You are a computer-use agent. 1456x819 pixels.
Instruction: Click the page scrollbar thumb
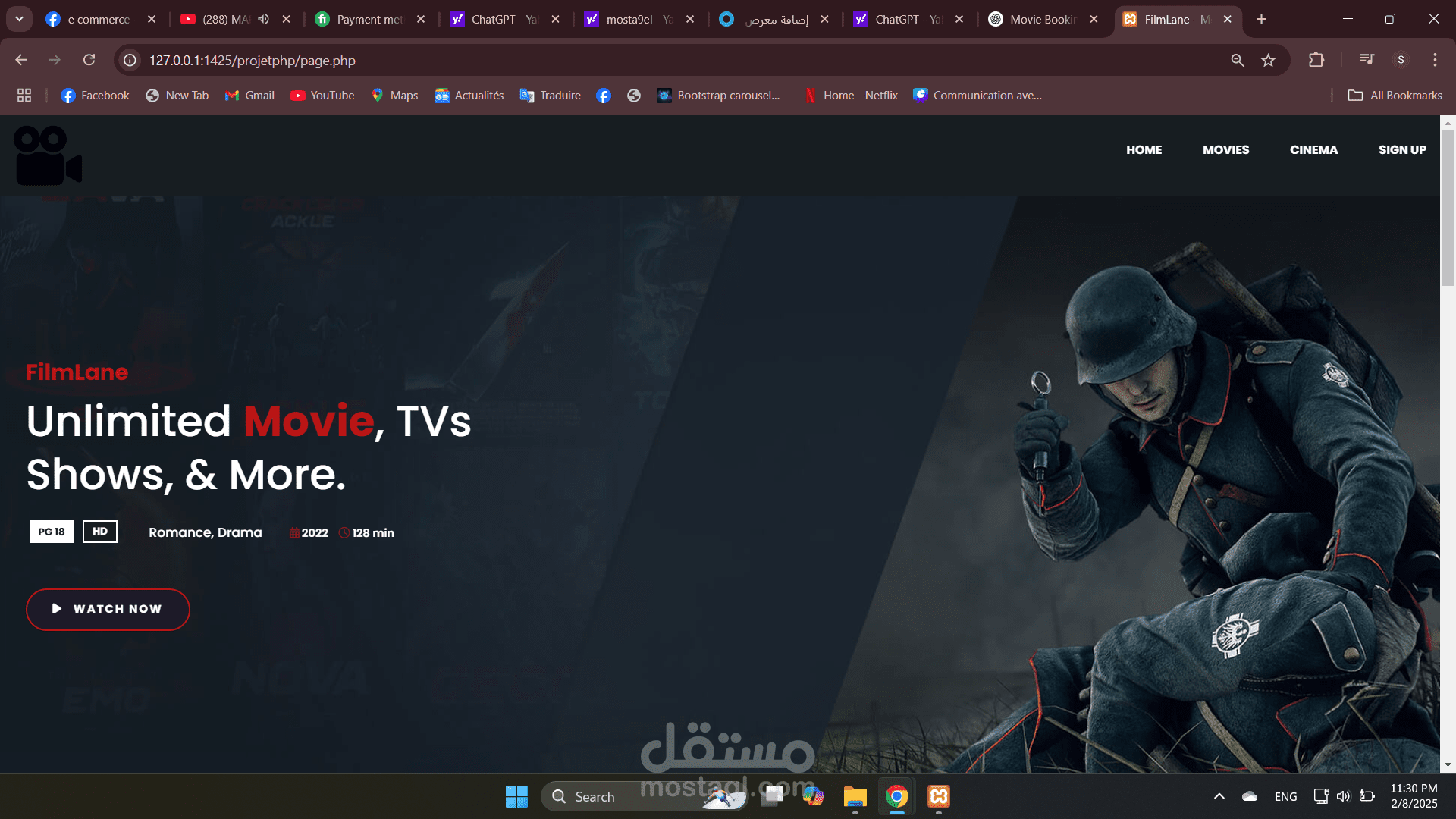pyautogui.click(x=1448, y=208)
